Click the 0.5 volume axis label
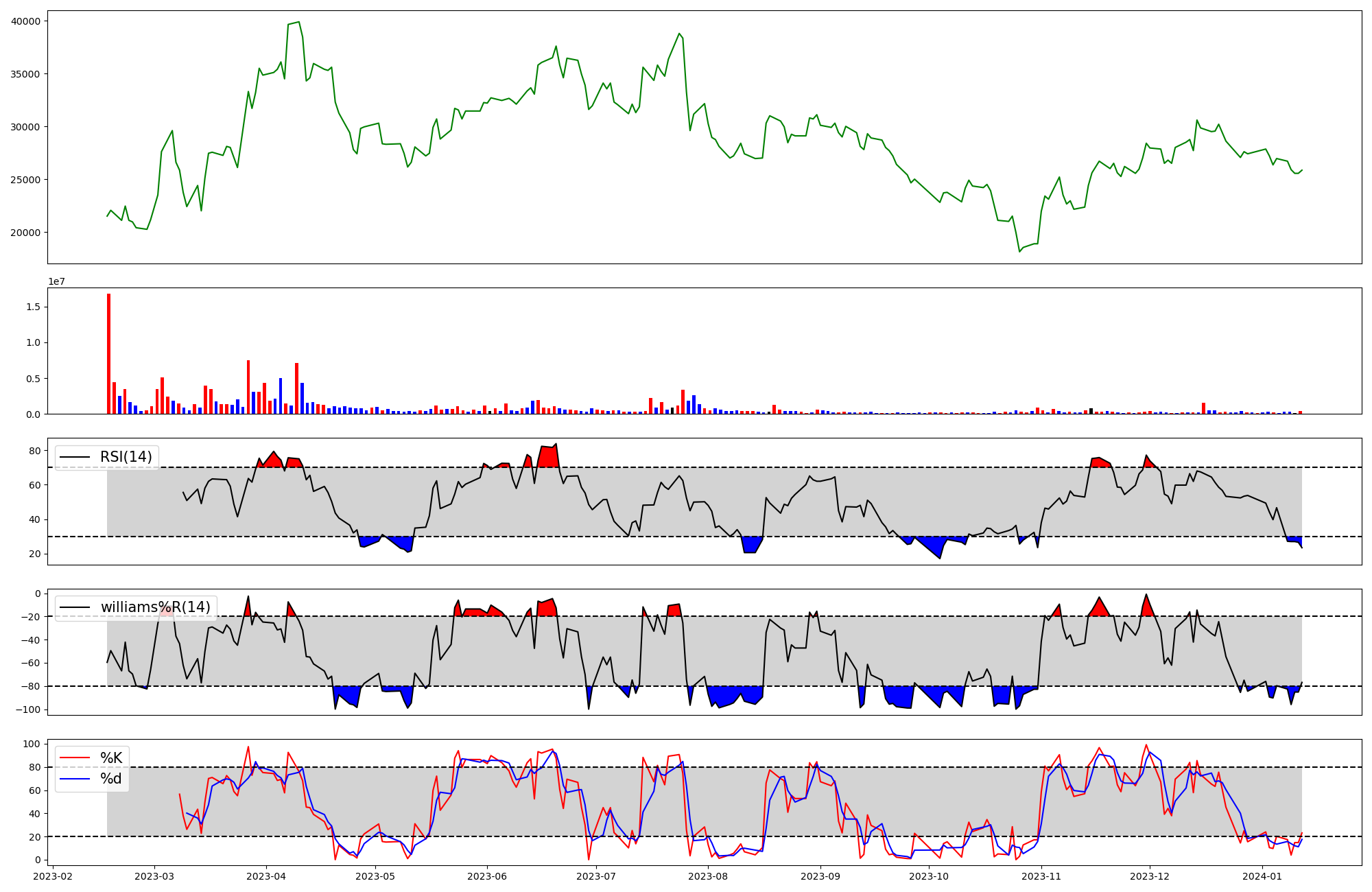This screenshot has width=1372, height=892. coord(32,379)
